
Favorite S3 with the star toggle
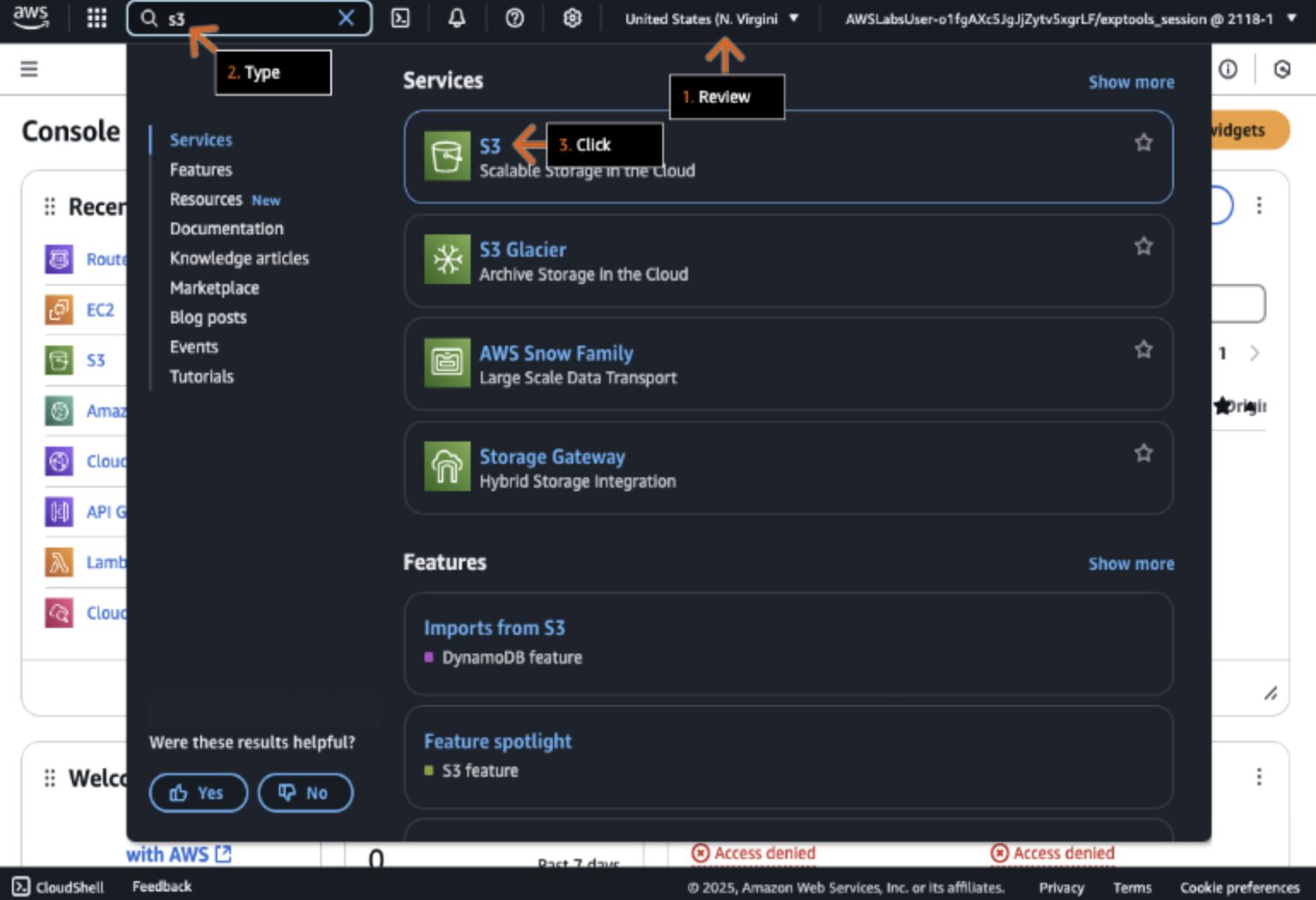pos(1143,143)
